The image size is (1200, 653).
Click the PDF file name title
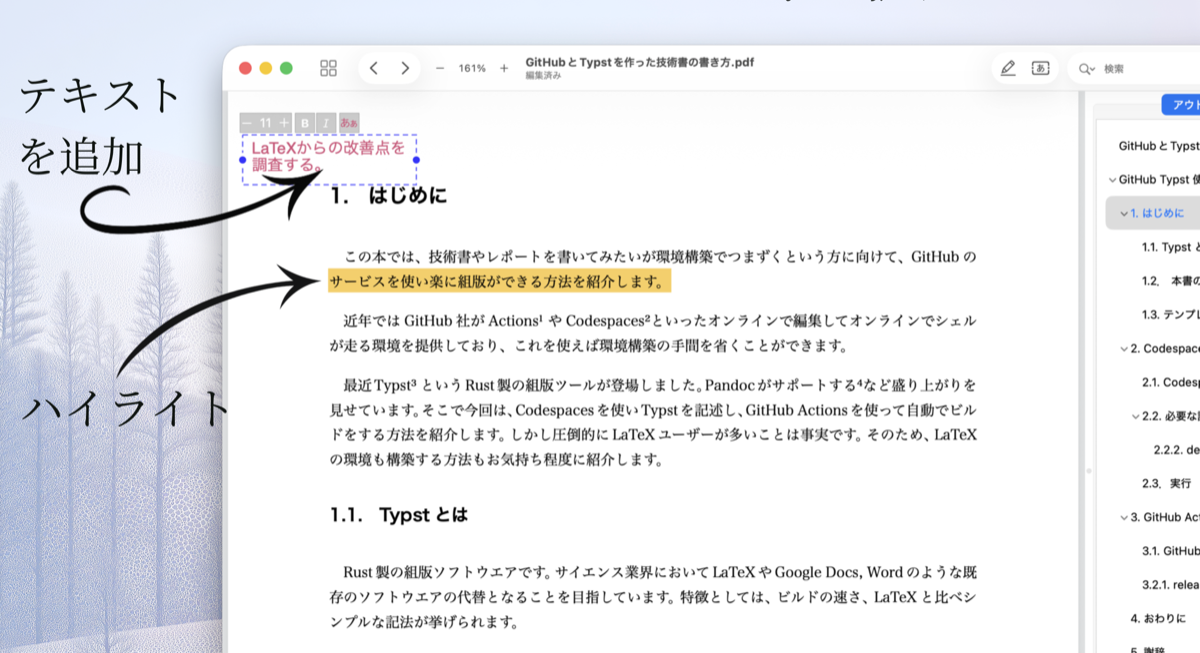pyautogui.click(x=639, y=62)
